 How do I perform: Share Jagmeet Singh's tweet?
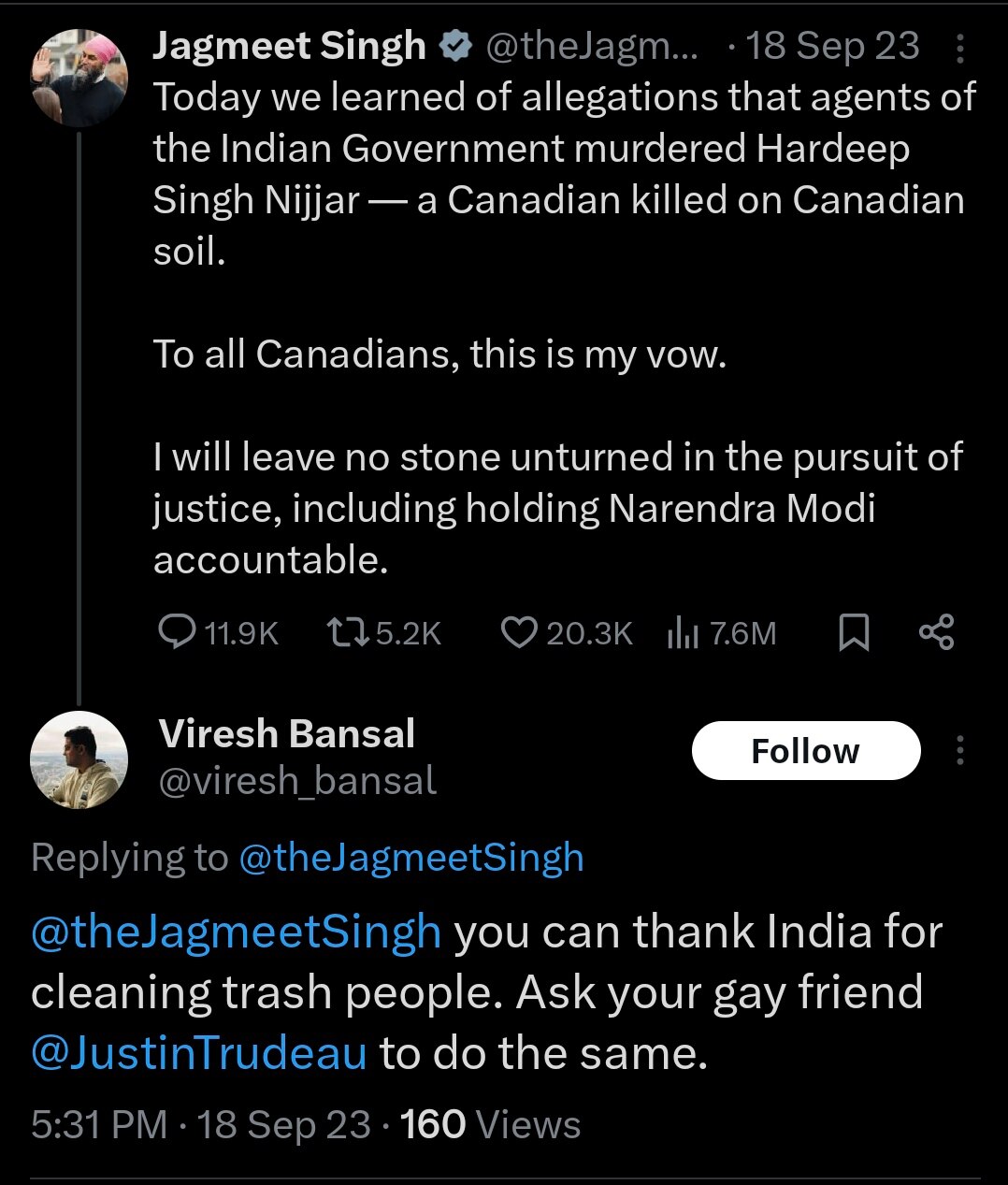click(936, 633)
